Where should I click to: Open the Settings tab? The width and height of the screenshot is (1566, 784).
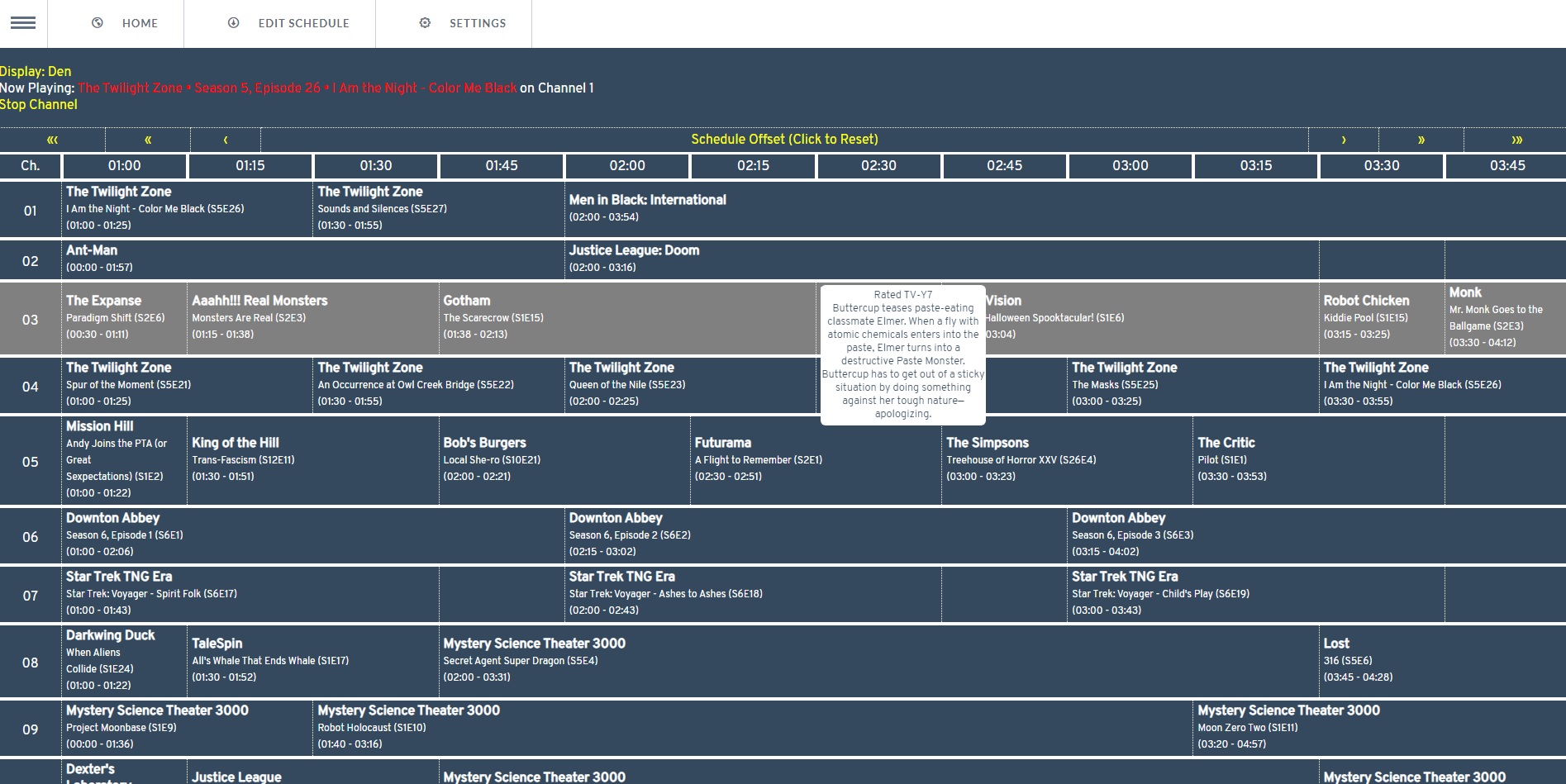tap(477, 23)
